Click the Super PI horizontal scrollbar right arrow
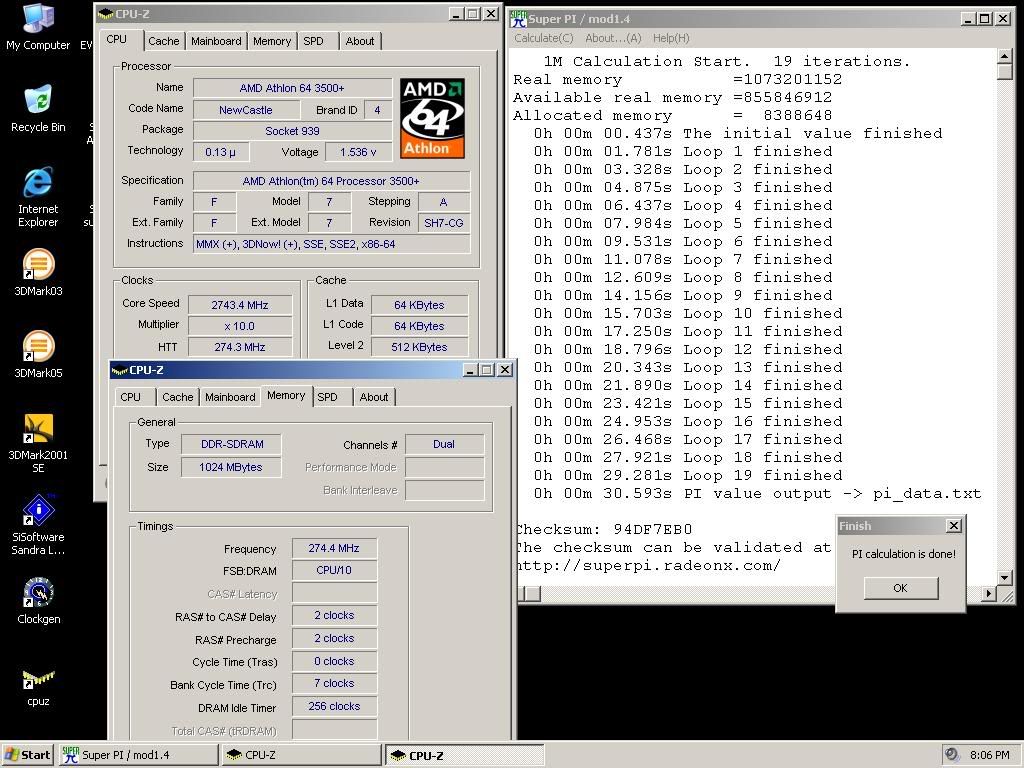Screen dimensions: 1024x768 click(x=989, y=593)
